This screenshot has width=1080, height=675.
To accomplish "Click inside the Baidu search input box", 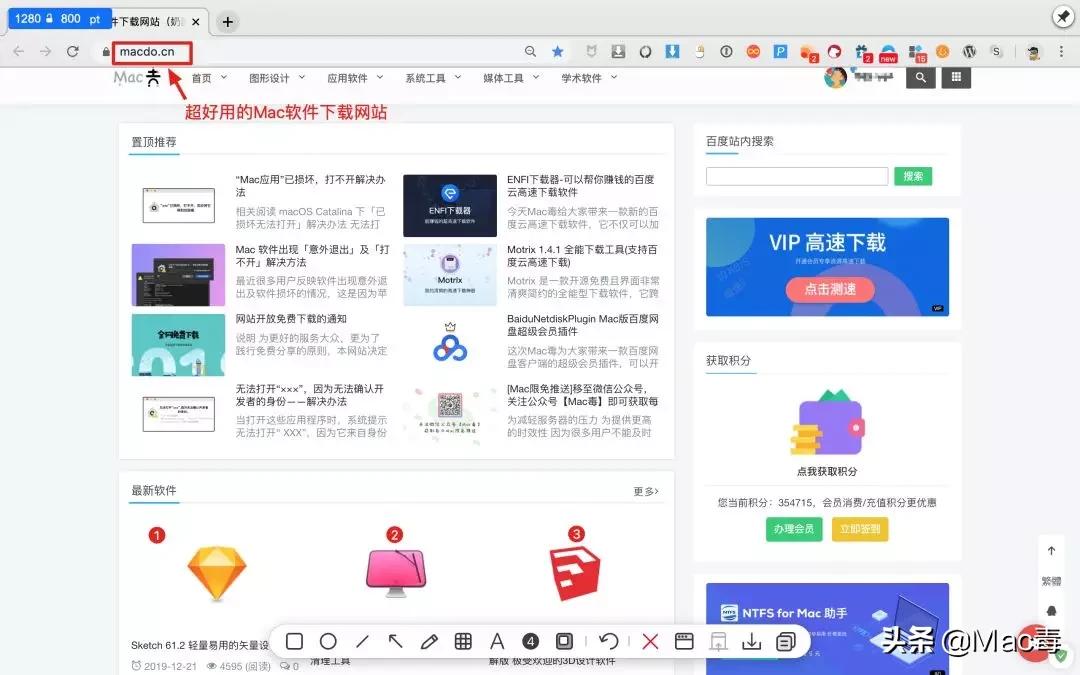I will coord(795,175).
